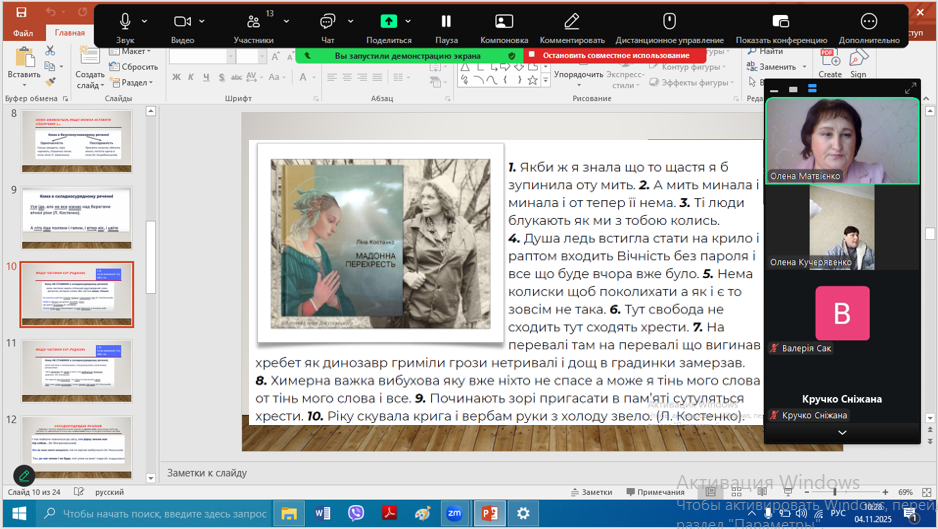Select slide 12 thumbnail
The width and height of the screenshot is (938, 529).
tap(77, 447)
